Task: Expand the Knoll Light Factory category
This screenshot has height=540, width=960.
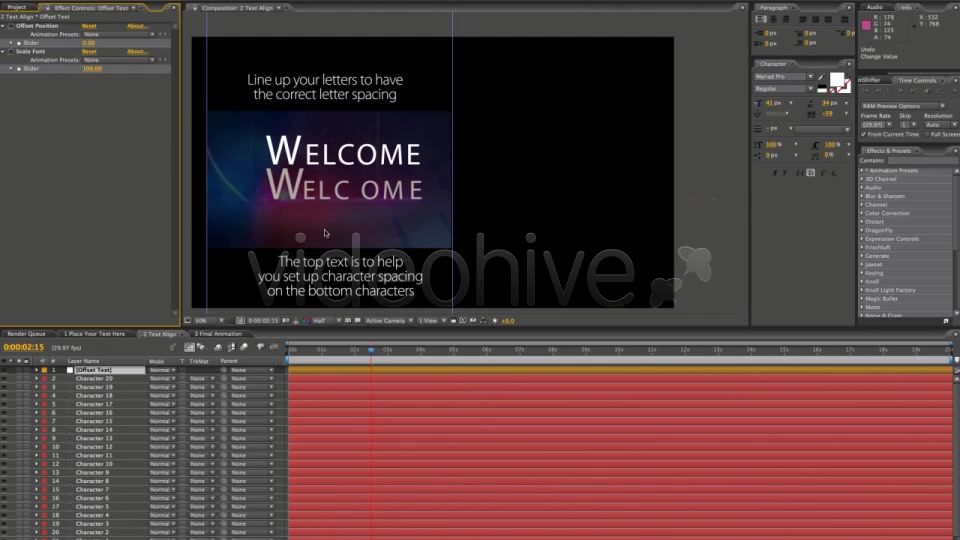Action: click(862, 290)
